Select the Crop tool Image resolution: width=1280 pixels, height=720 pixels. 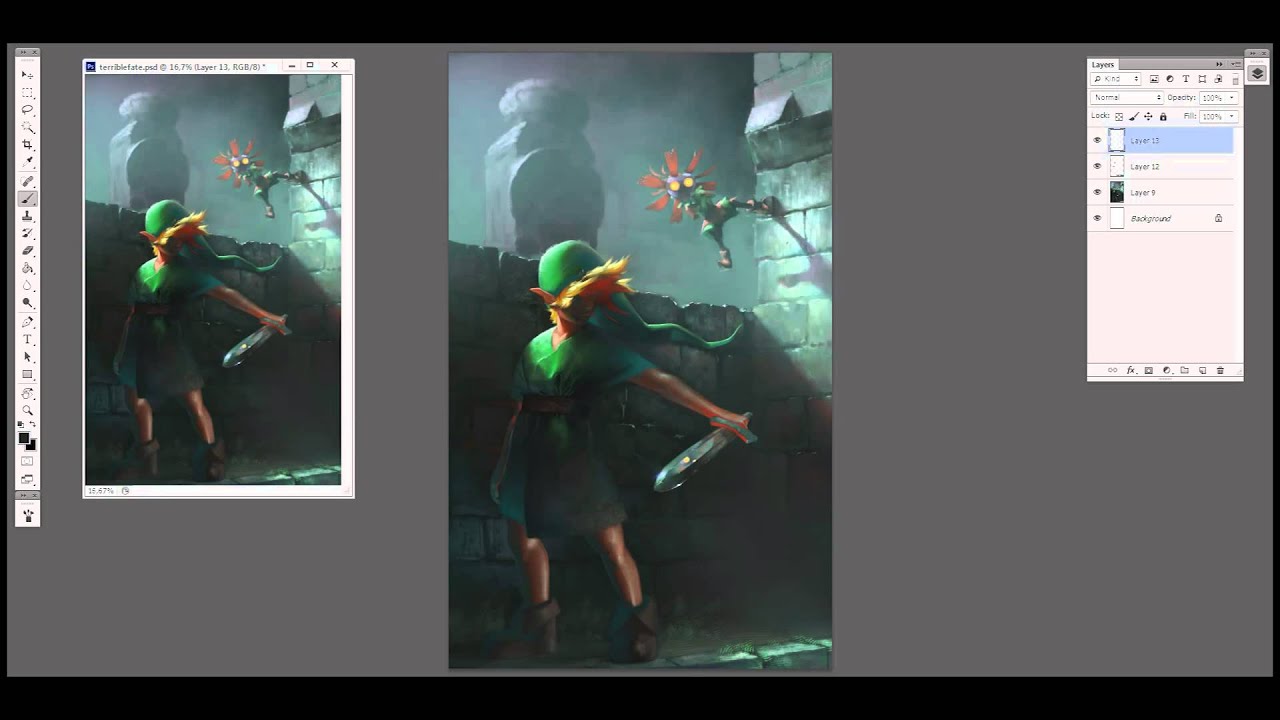click(x=28, y=145)
